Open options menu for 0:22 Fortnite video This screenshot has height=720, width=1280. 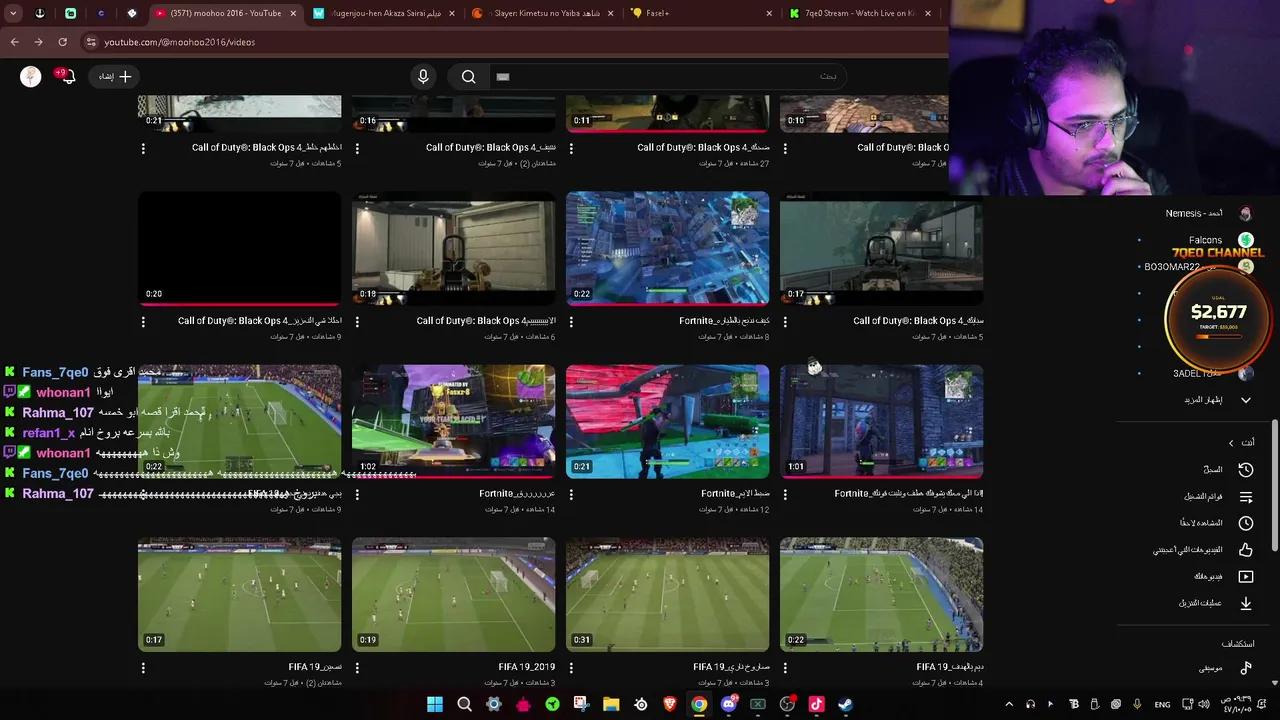click(571, 322)
